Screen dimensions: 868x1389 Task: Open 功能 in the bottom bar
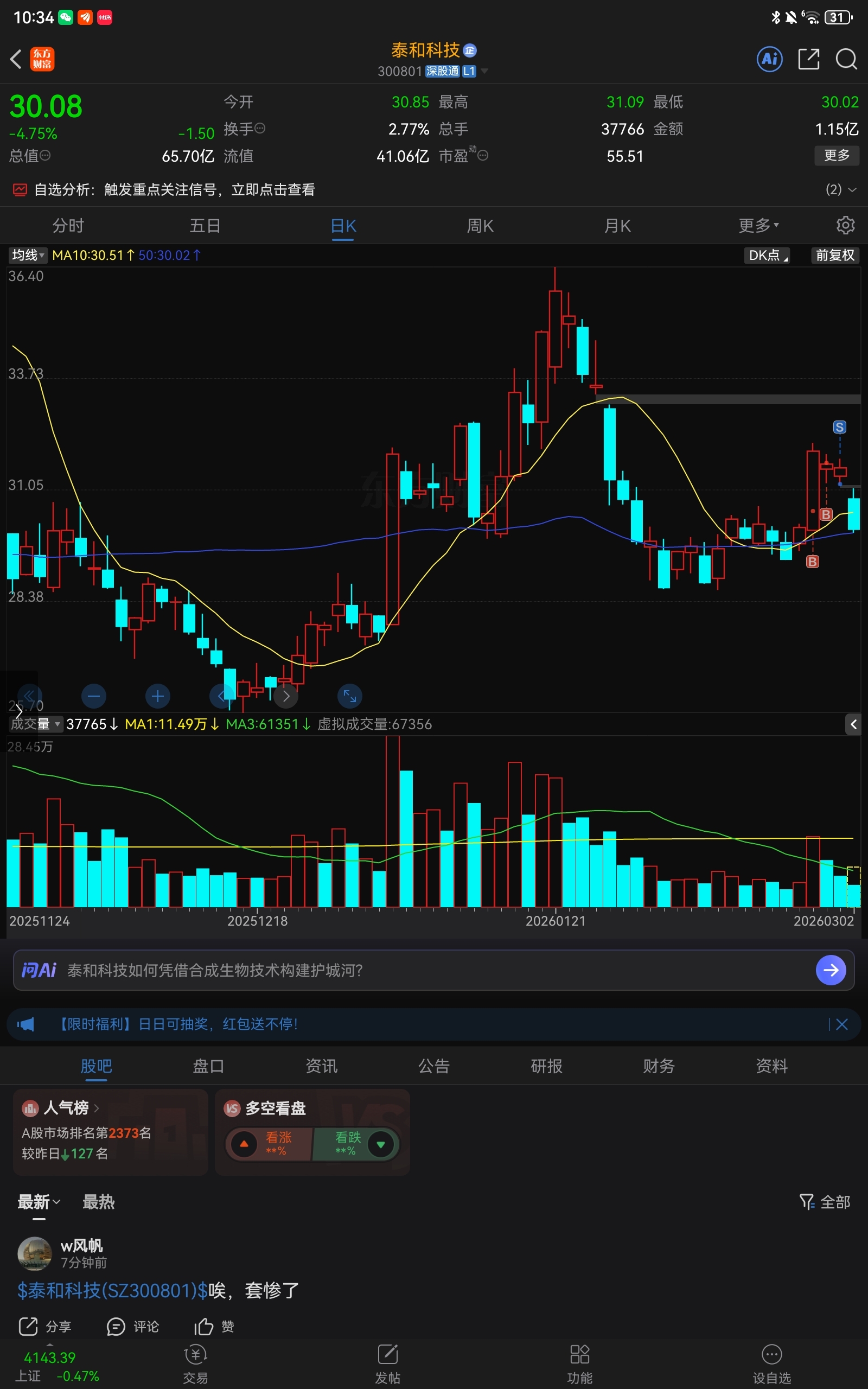tap(579, 1363)
